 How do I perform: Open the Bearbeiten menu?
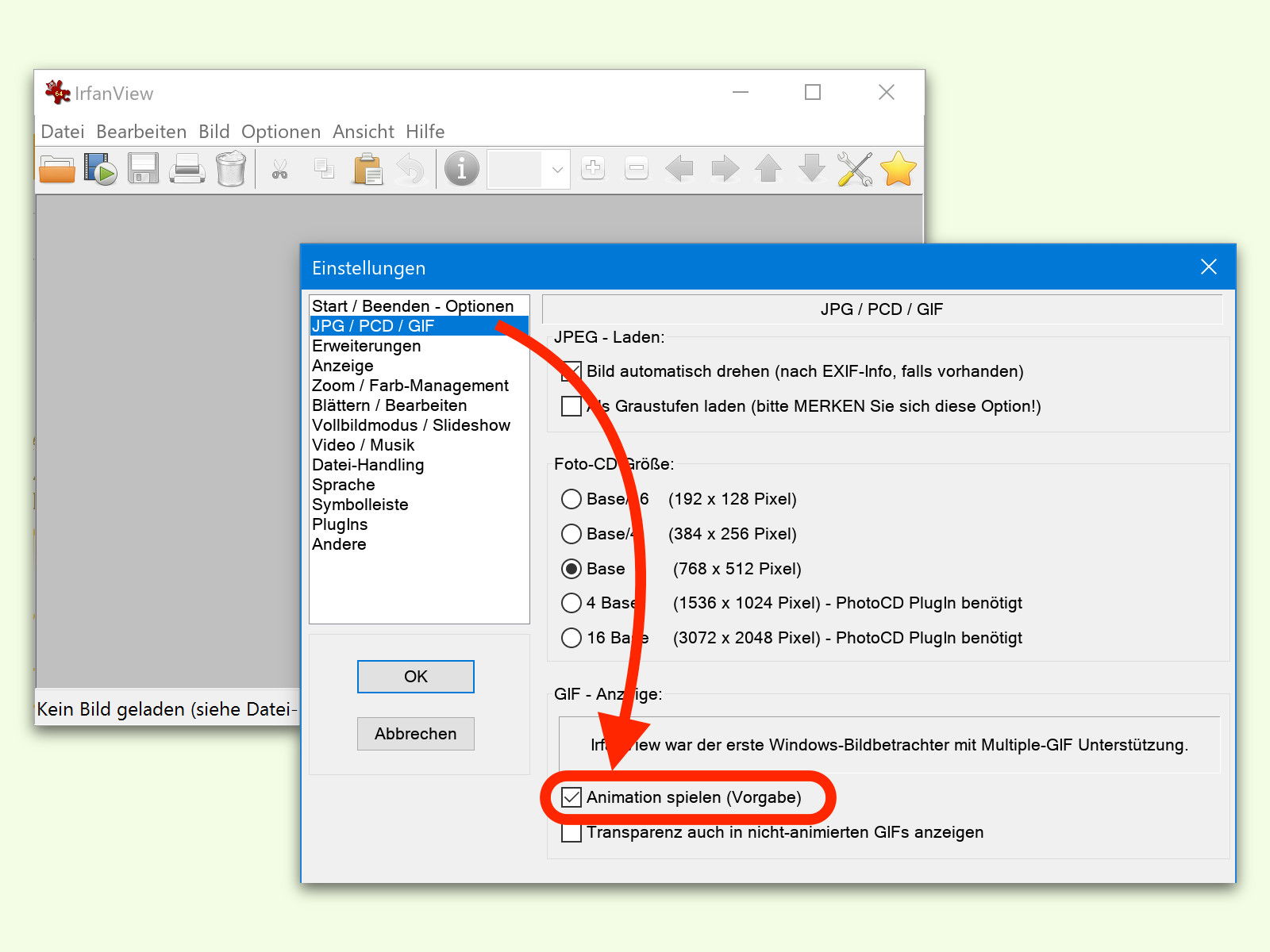[141, 132]
